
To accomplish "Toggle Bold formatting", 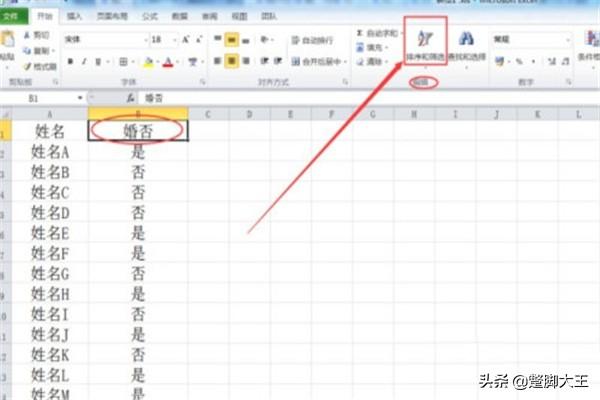I will [x=70, y=61].
